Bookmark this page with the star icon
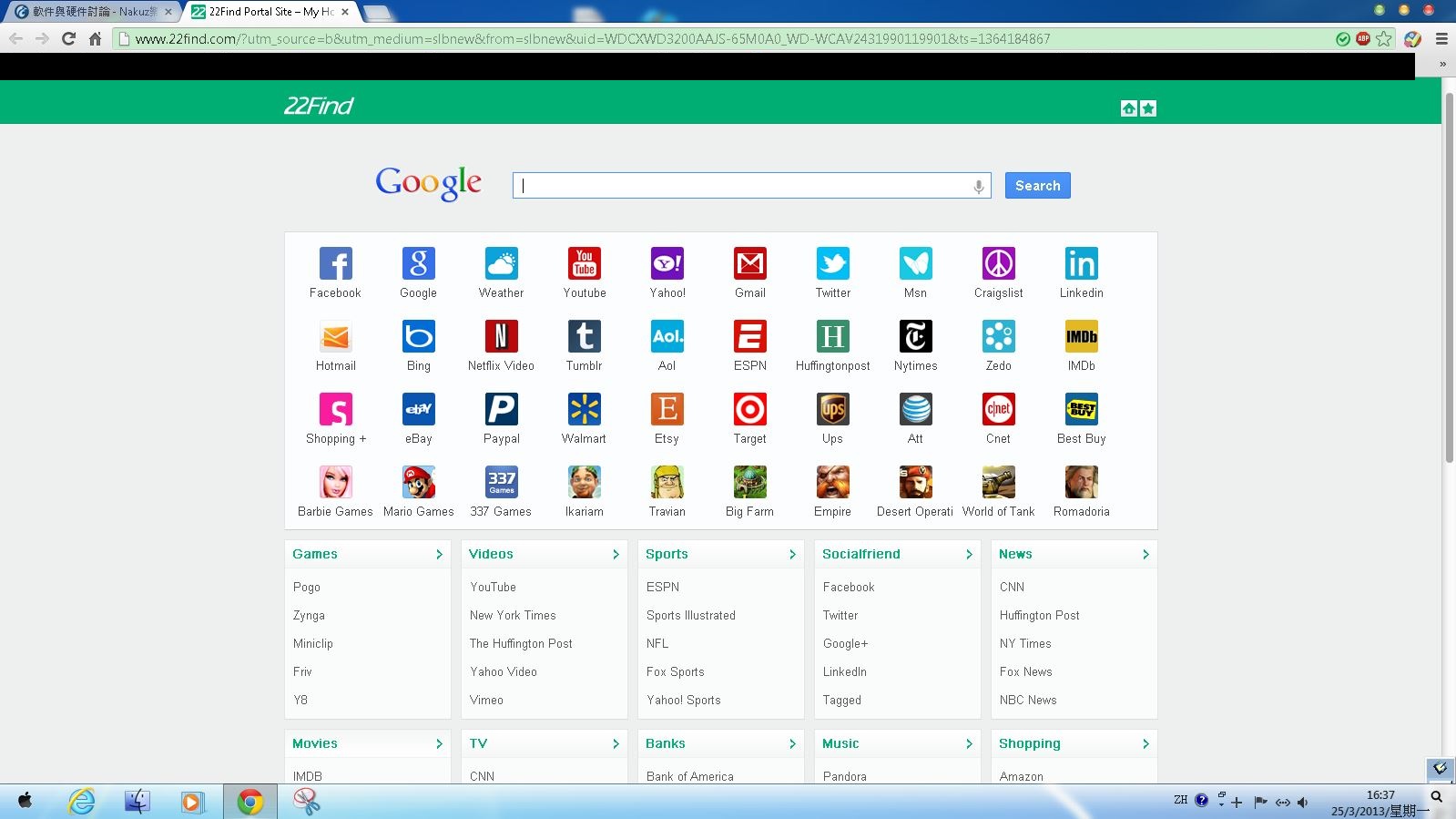Image resolution: width=1456 pixels, height=819 pixels. coord(1384,38)
